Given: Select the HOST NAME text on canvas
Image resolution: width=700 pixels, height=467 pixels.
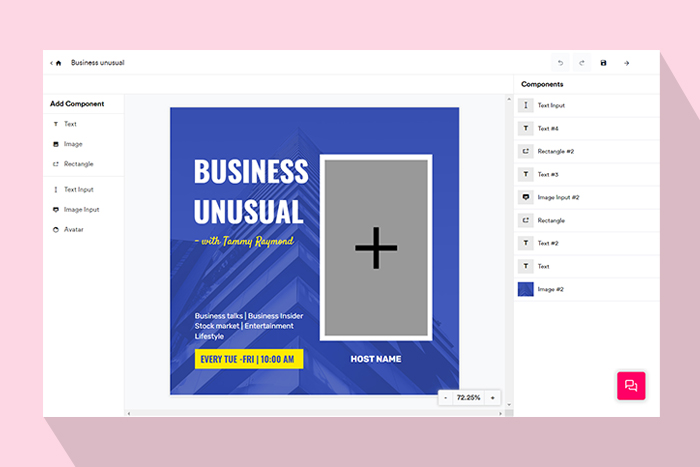Looking at the screenshot, I should tap(376, 359).
